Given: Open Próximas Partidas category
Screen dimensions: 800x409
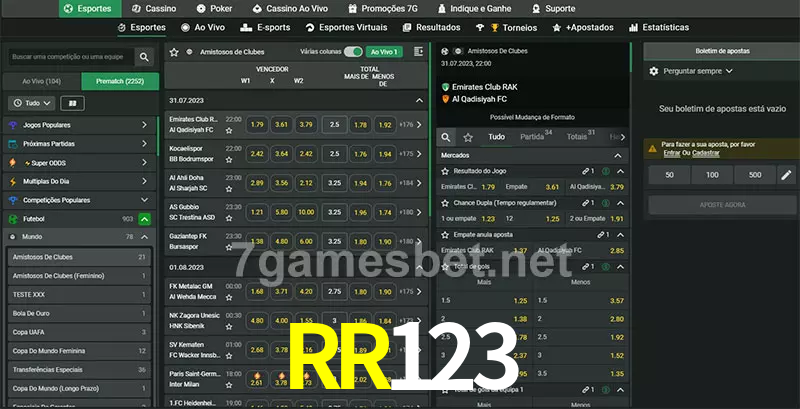Looking at the screenshot, I should (79, 144).
